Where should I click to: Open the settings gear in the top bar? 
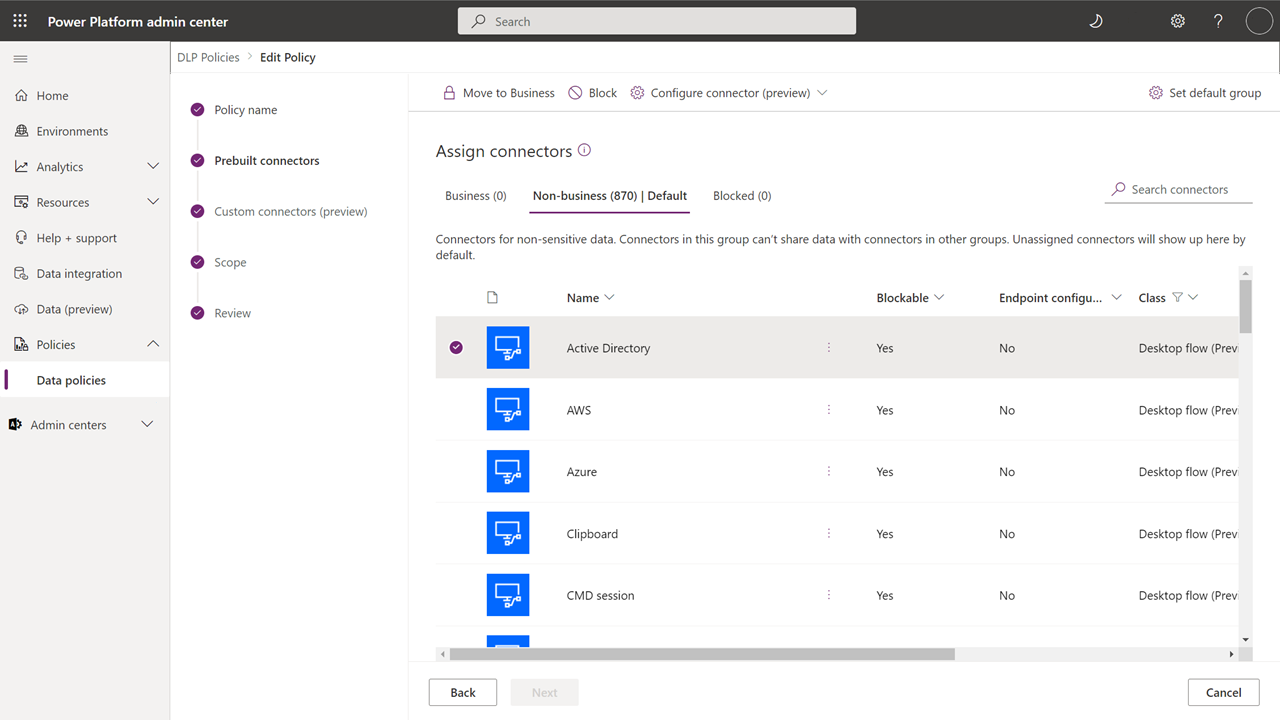pos(1177,20)
